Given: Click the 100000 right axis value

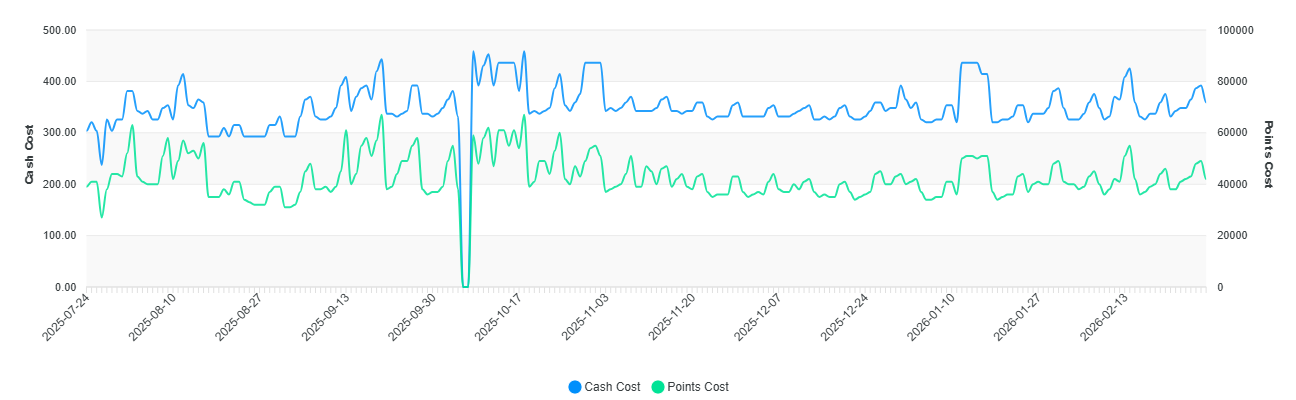Looking at the screenshot, I should [1236, 30].
